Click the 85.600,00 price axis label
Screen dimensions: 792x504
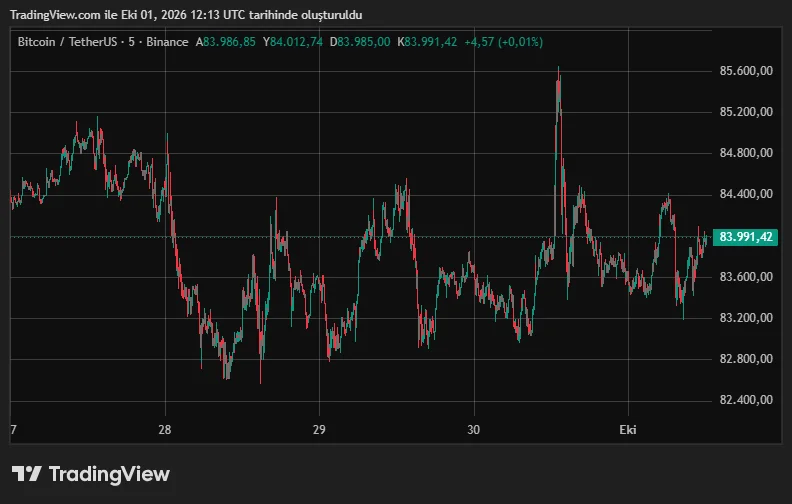click(x=746, y=71)
